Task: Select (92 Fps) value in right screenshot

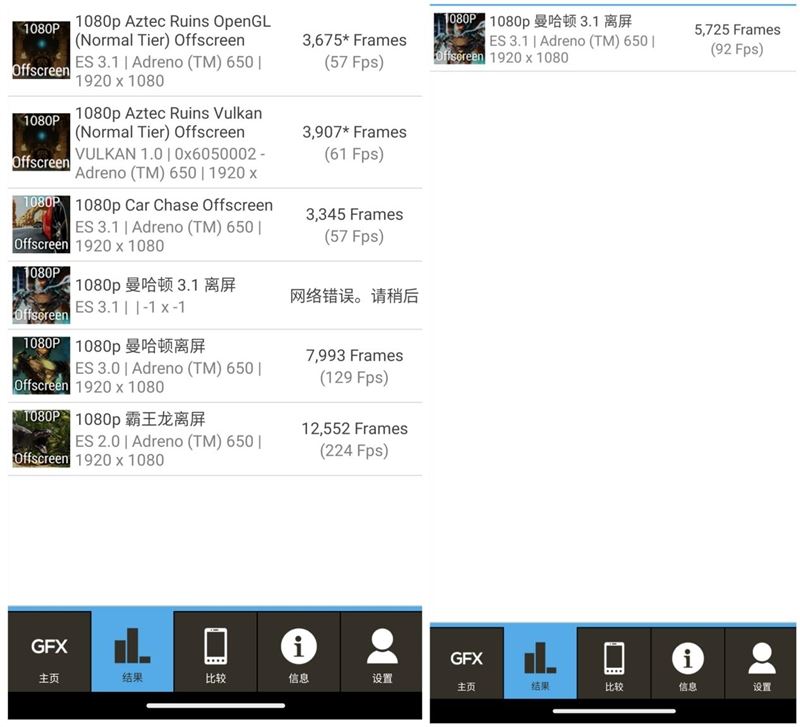Action: [x=737, y=49]
